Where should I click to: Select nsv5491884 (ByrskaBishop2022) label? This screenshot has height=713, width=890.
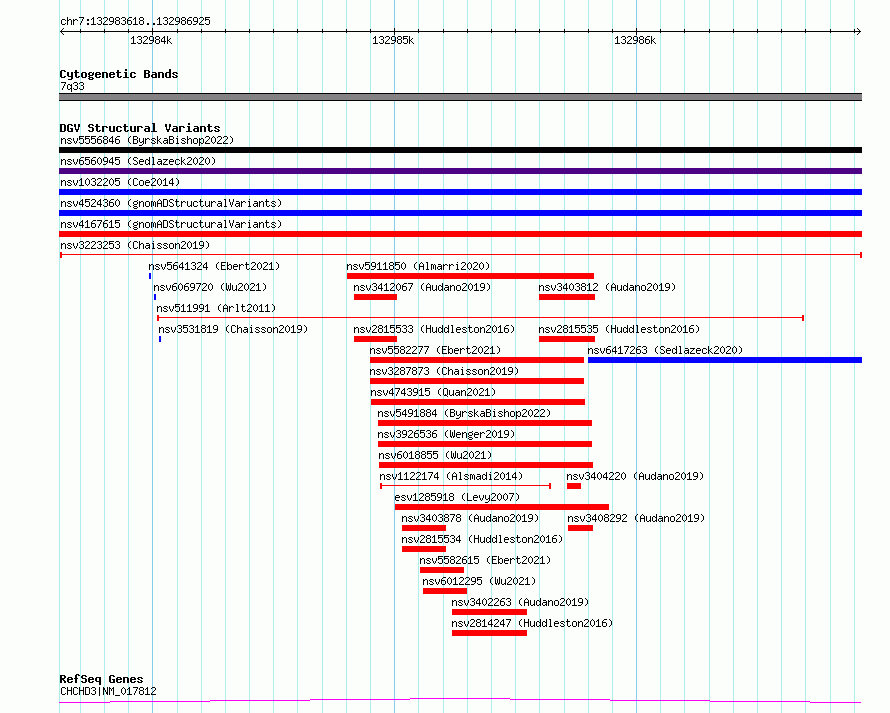coord(464,413)
